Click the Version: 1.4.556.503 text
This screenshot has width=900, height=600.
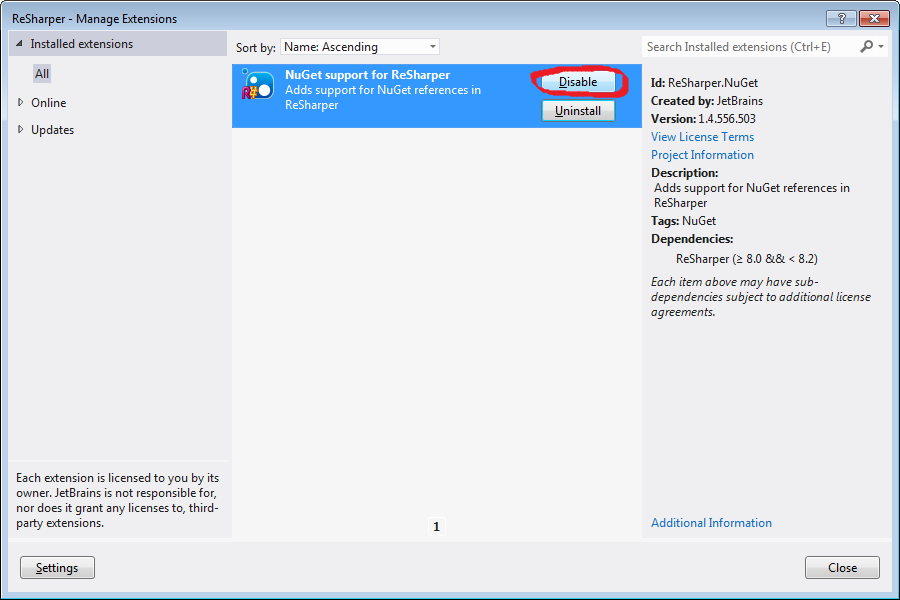(x=703, y=119)
